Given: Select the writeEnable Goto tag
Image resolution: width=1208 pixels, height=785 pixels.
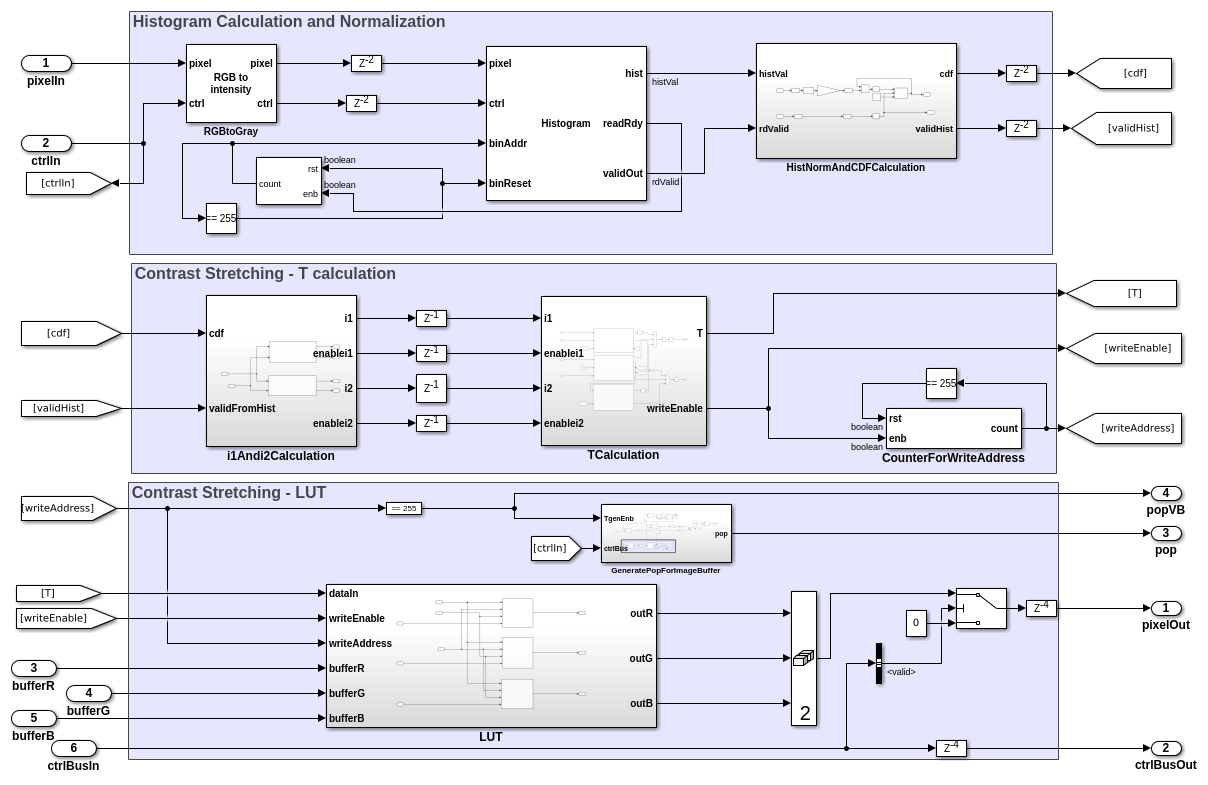Looking at the screenshot, I should tap(1123, 348).
